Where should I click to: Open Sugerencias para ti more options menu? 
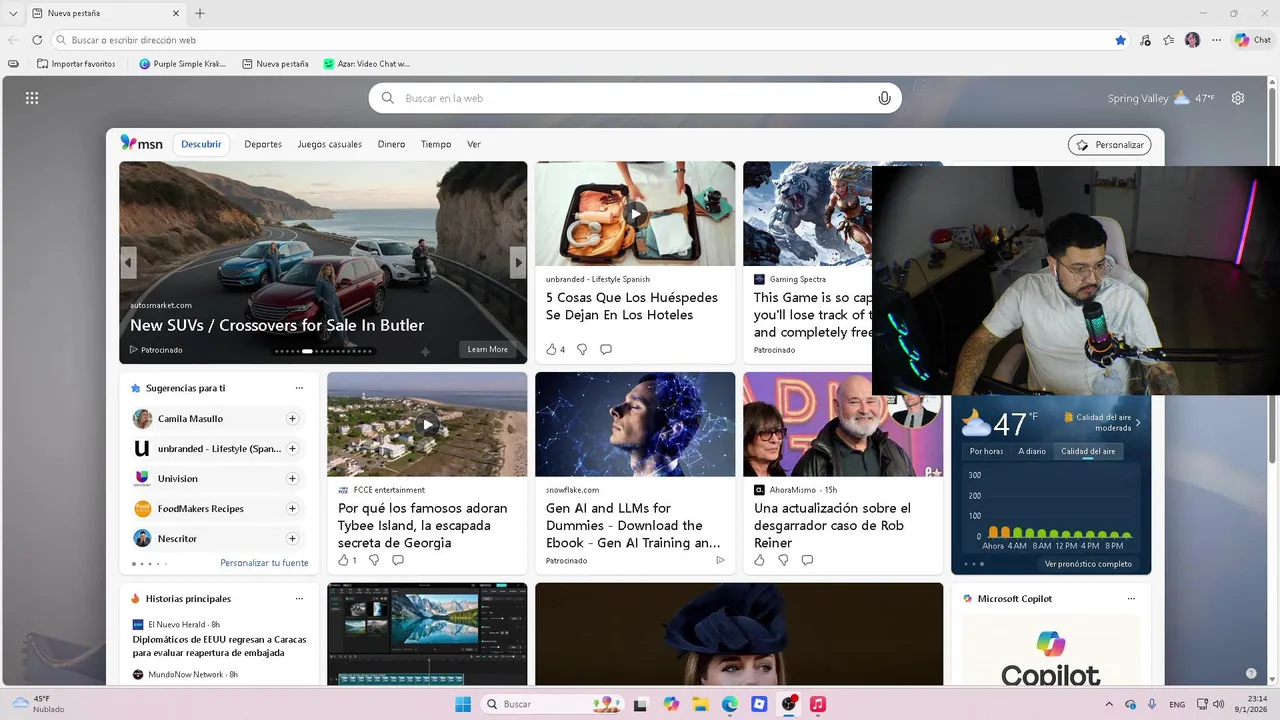click(x=299, y=388)
